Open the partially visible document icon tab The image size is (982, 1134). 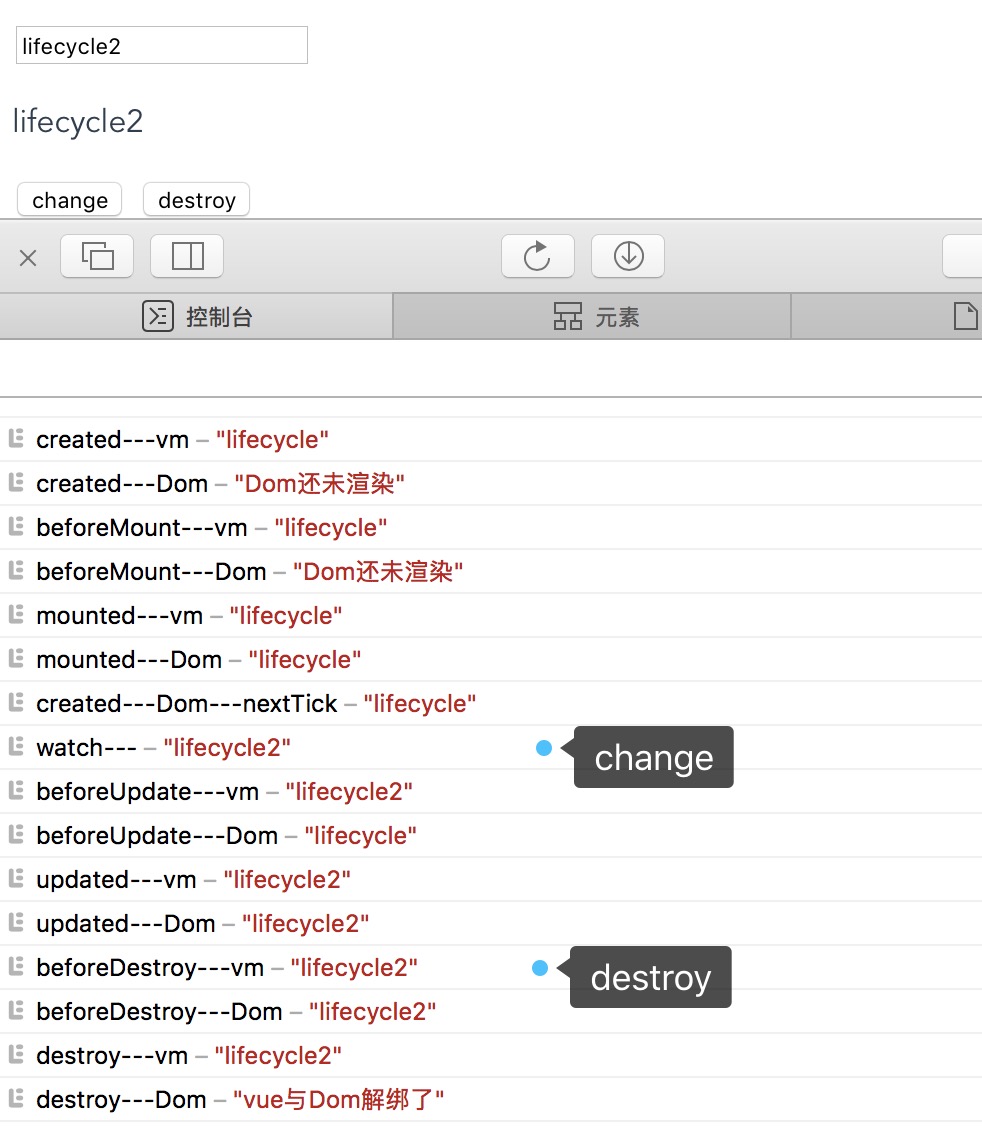pyautogui.click(x=963, y=317)
